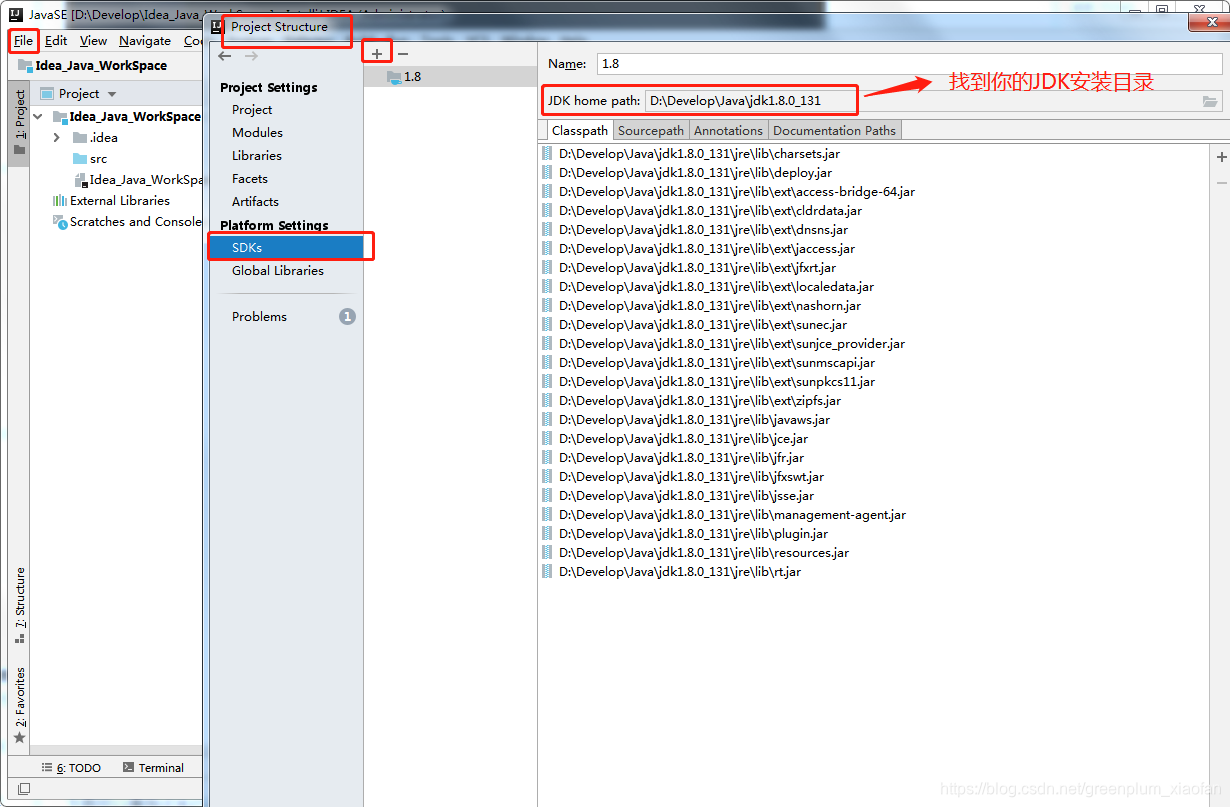Go back using the left arrow in Project Structure
The height and width of the screenshot is (807, 1230).
[225, 56]
